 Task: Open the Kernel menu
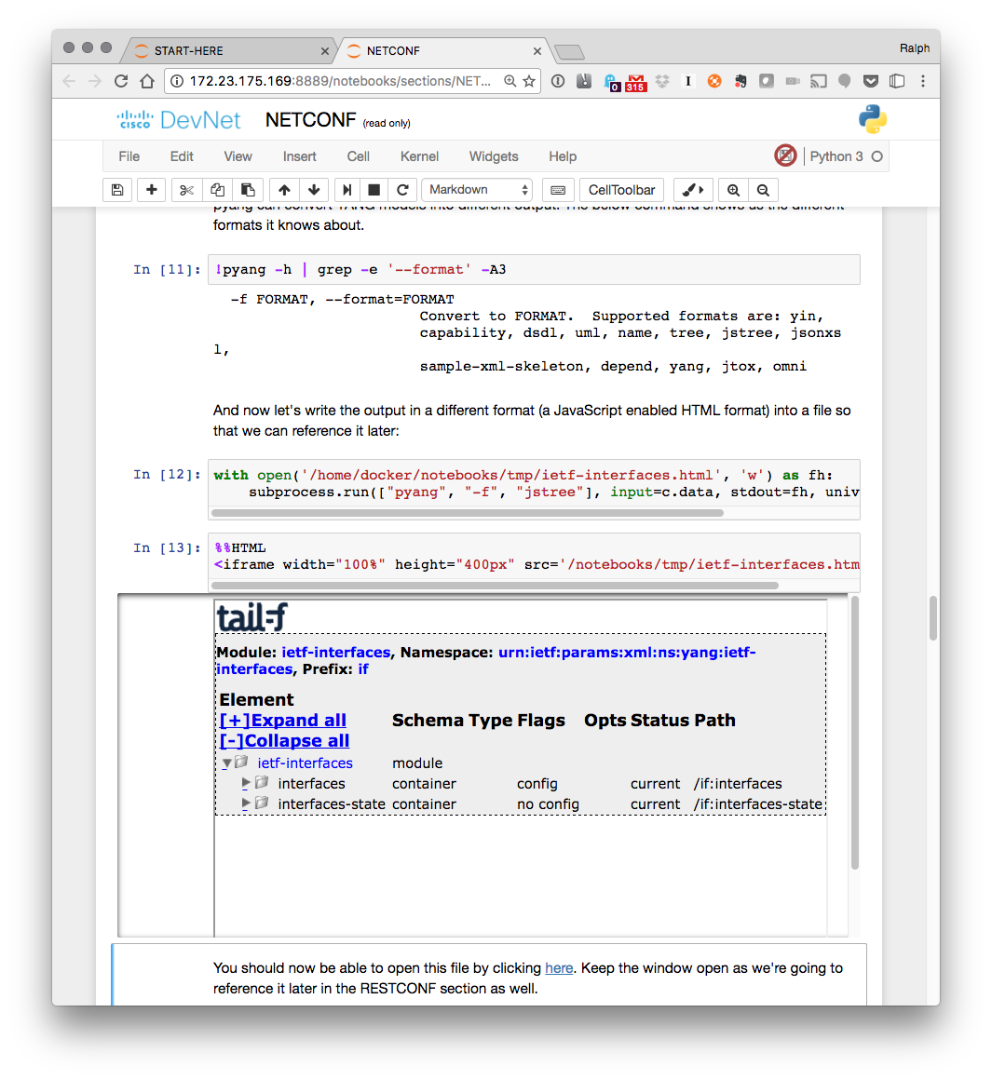420,156
